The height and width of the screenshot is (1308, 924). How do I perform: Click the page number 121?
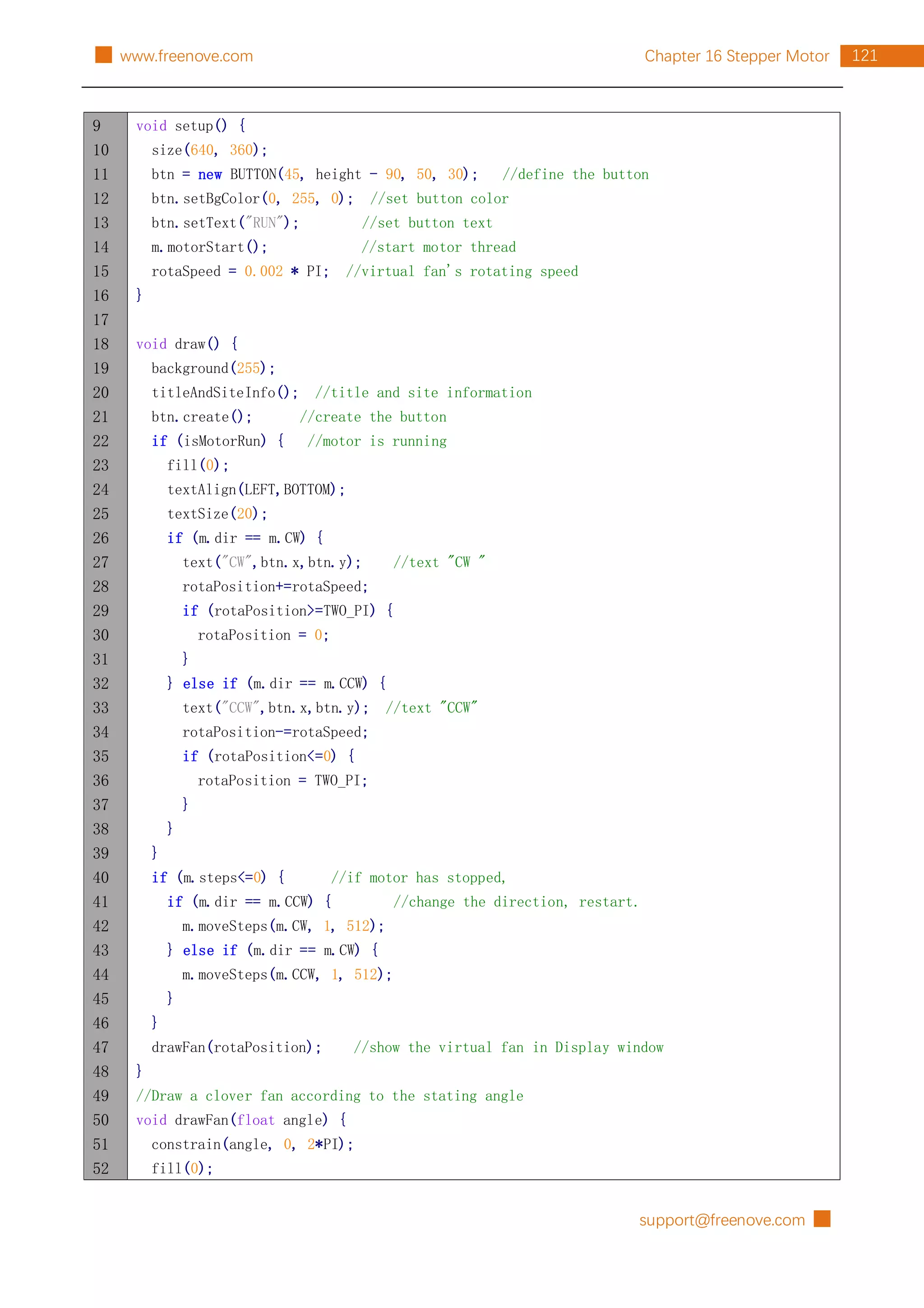tap(864, 55)
